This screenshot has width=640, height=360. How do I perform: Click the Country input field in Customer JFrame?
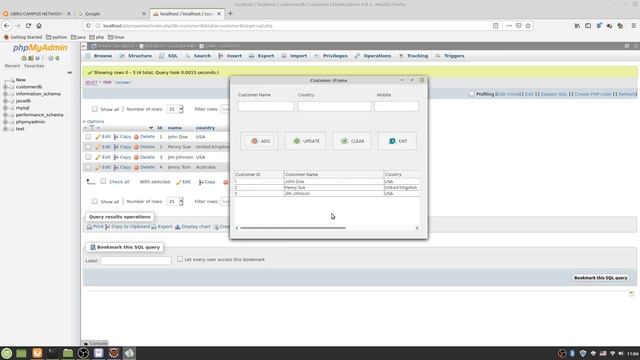pyautogui.click(x=334, y=107)
